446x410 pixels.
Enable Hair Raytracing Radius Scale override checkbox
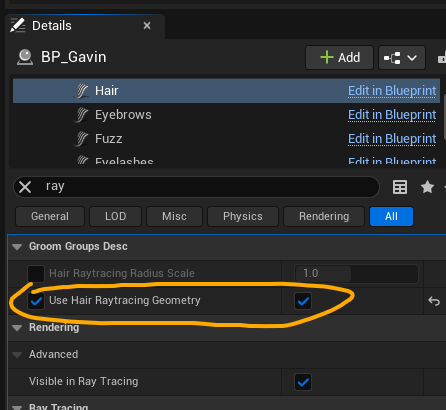[x=36, y=274]
